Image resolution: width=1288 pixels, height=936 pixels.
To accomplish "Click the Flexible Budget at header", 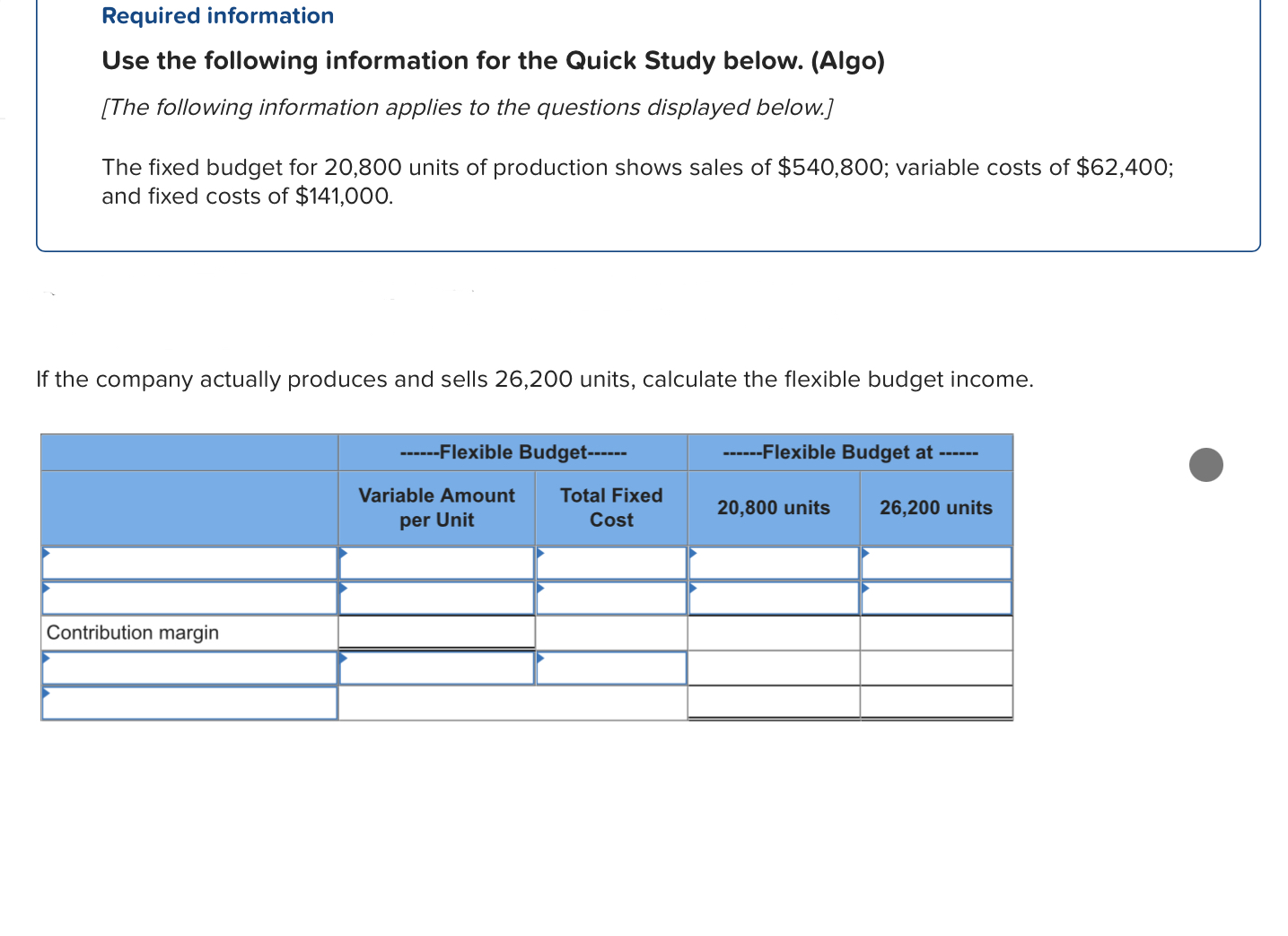I will [850, 452].
